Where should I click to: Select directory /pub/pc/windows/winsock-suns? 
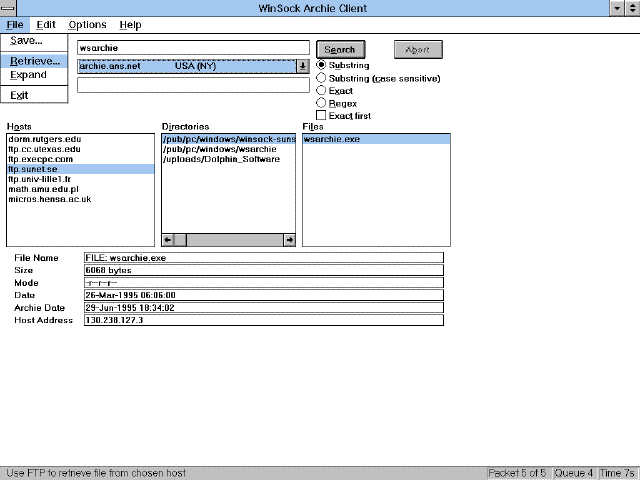pyautogui.click(x=229, y=139)
